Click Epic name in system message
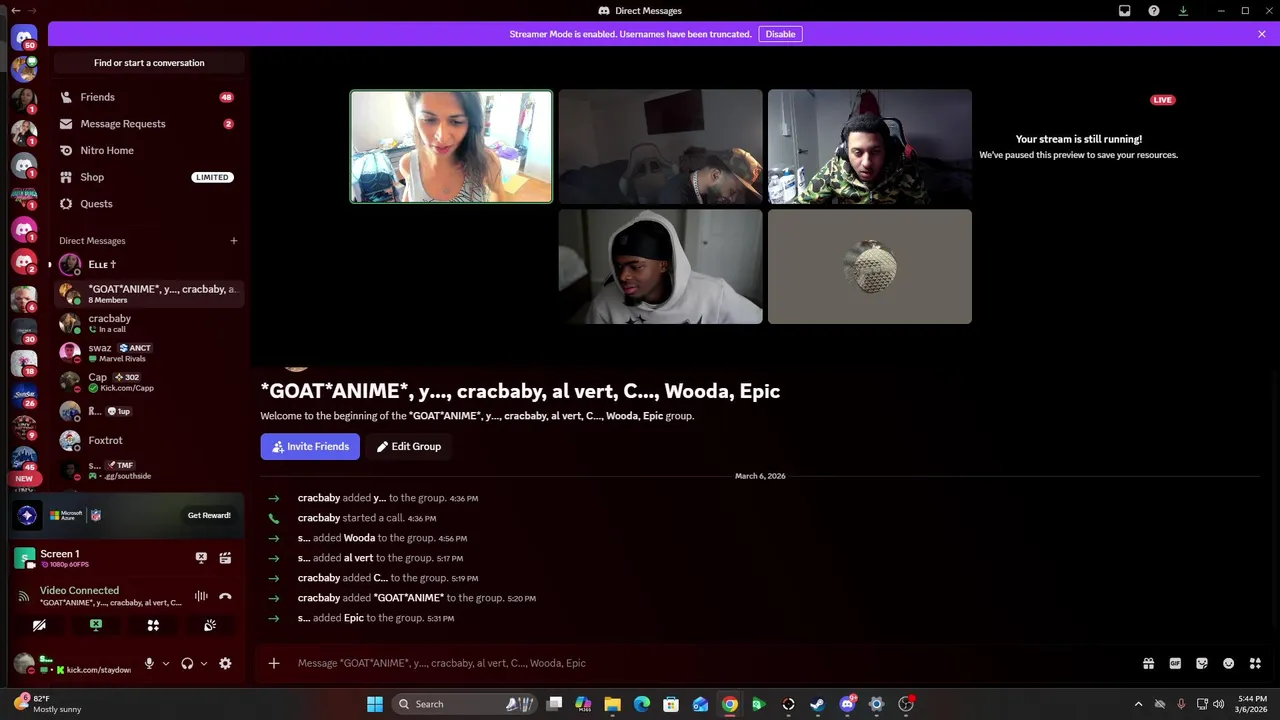 353,618
